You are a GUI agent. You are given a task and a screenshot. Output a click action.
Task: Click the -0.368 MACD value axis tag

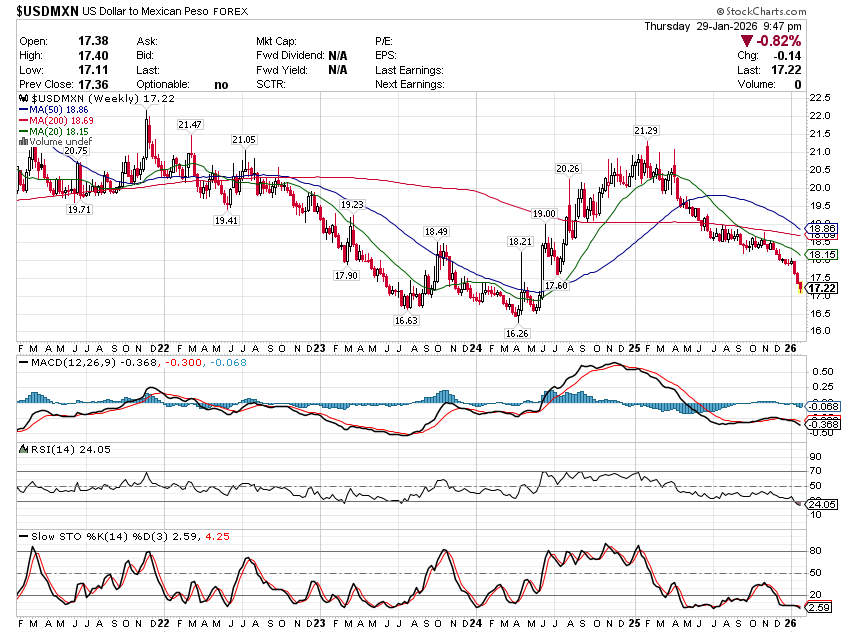click(x=822, y=425)
